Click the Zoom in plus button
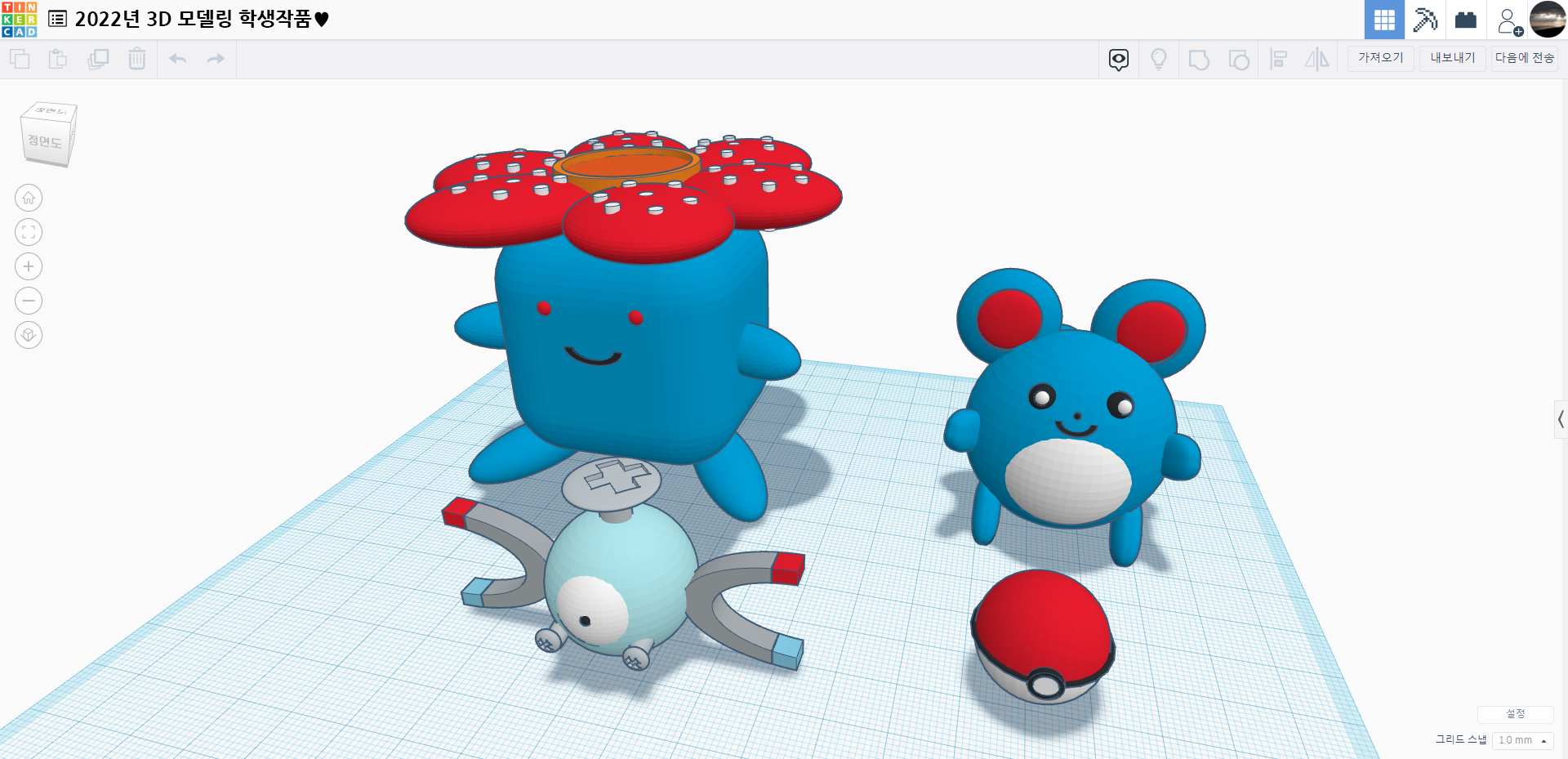1568x759 pixels. pyautogui.click(x=29, y=266)
